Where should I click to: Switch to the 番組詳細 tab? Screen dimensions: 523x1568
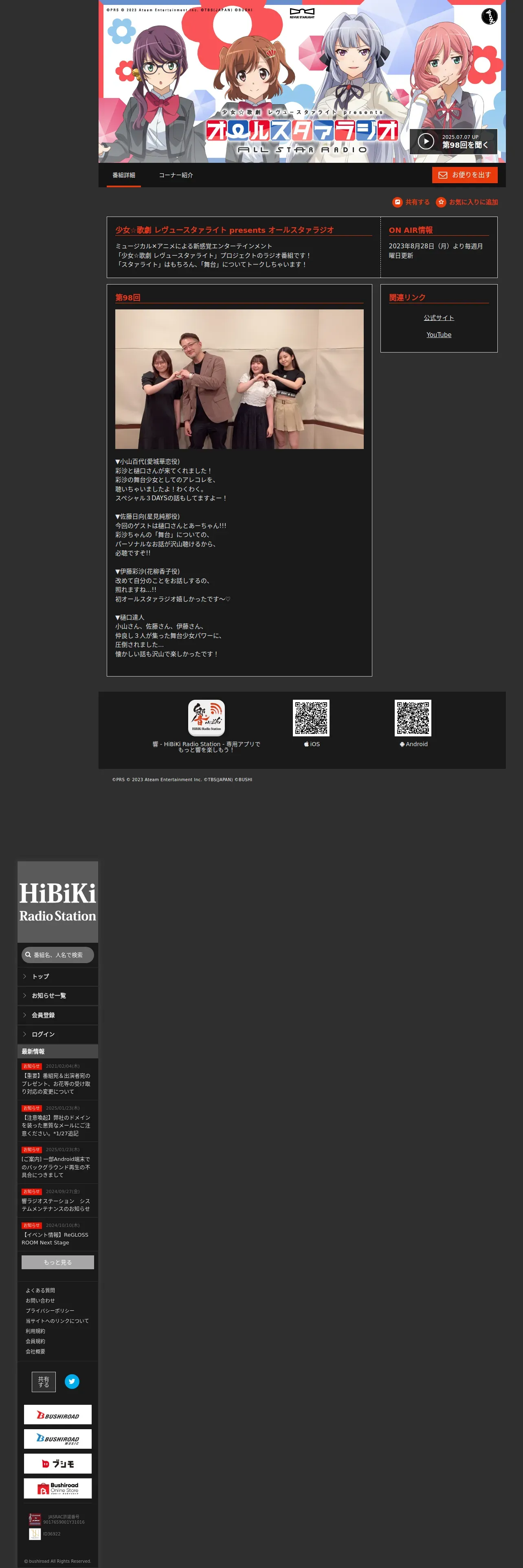pos(123,175)
